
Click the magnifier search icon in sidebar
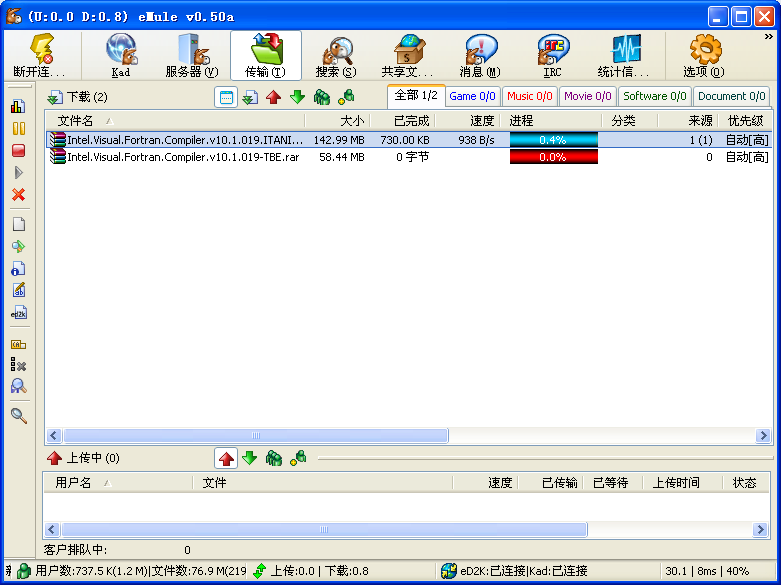(x=18, y=416)
